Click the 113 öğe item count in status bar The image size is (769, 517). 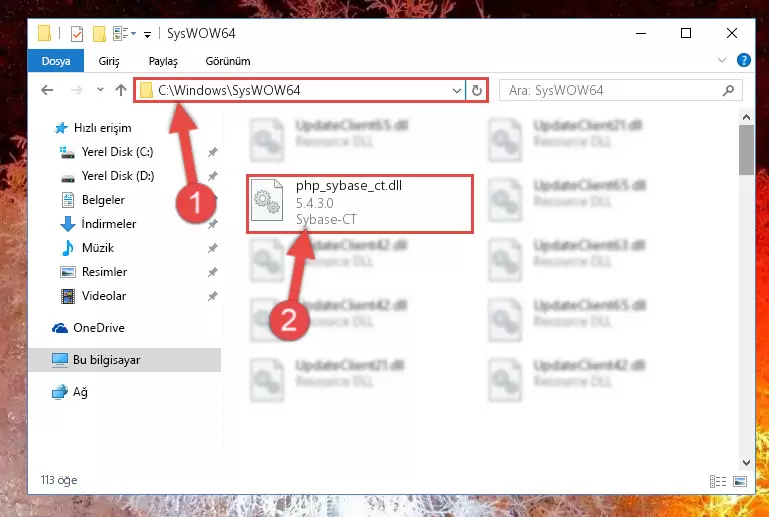point(59,480)
